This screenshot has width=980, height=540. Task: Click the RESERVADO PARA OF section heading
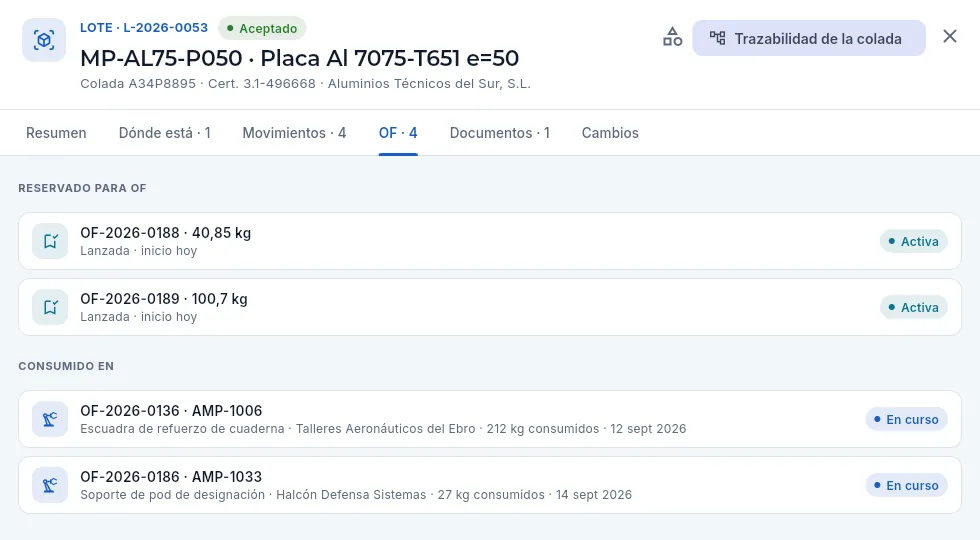82,188
